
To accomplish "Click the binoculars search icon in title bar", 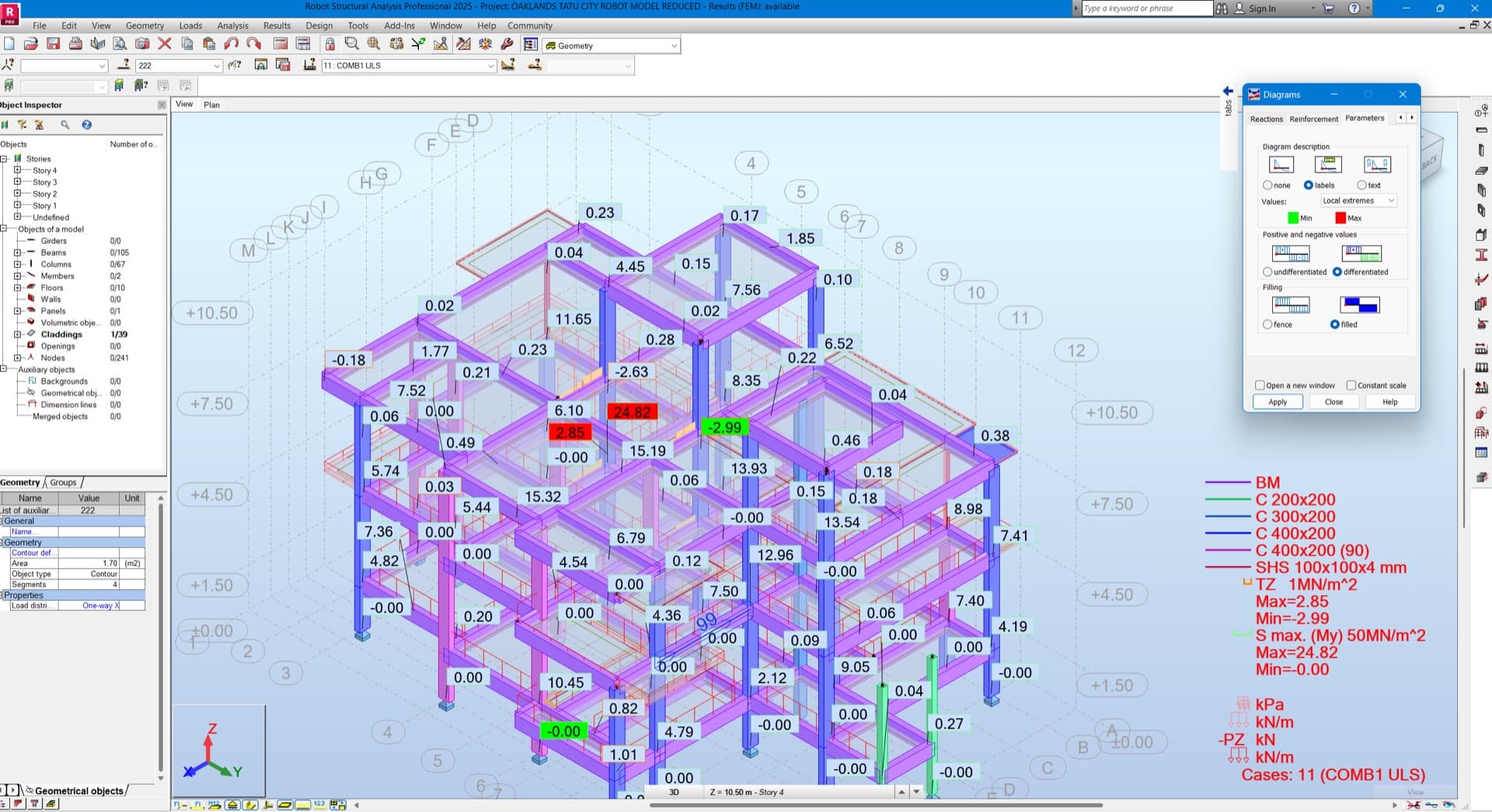I will point(1222,9).
